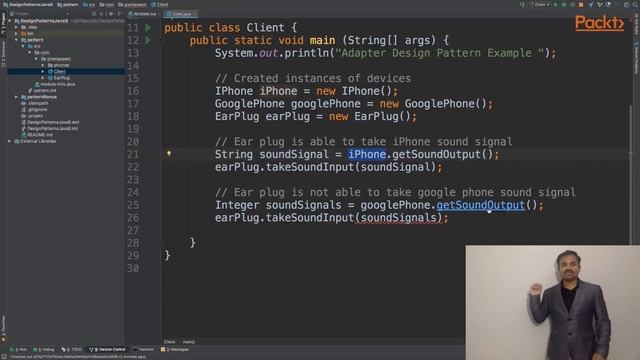Stop the running process with red square

pyautogui.click(x=581, y=4)
